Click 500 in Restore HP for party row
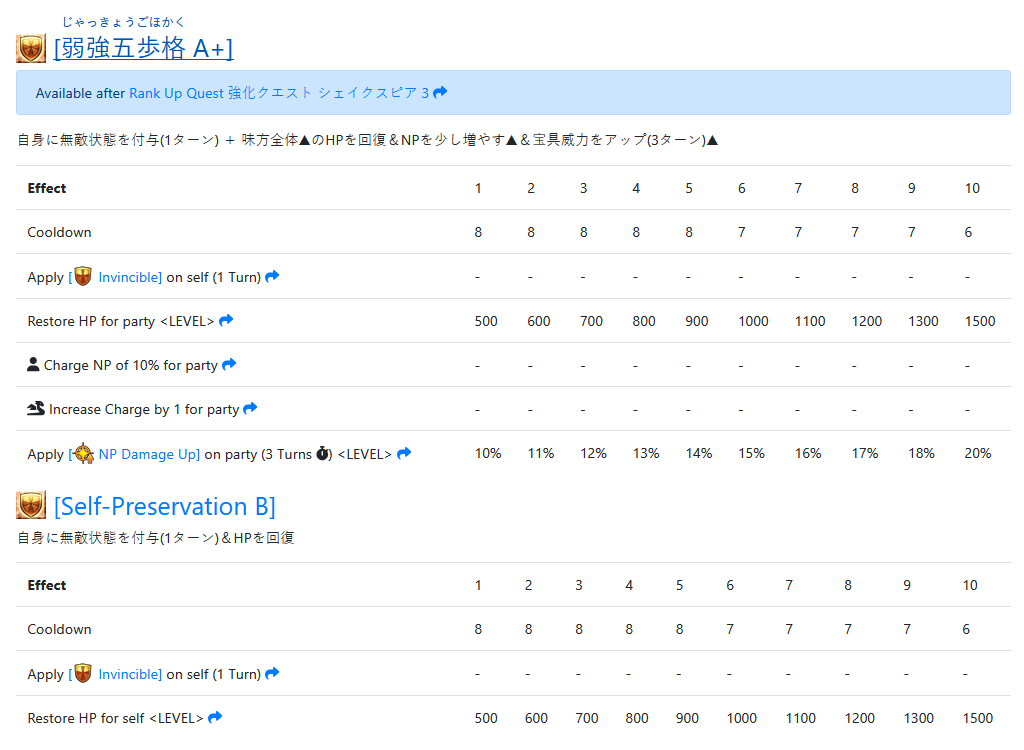The image size is (1024, 750). 486,321
